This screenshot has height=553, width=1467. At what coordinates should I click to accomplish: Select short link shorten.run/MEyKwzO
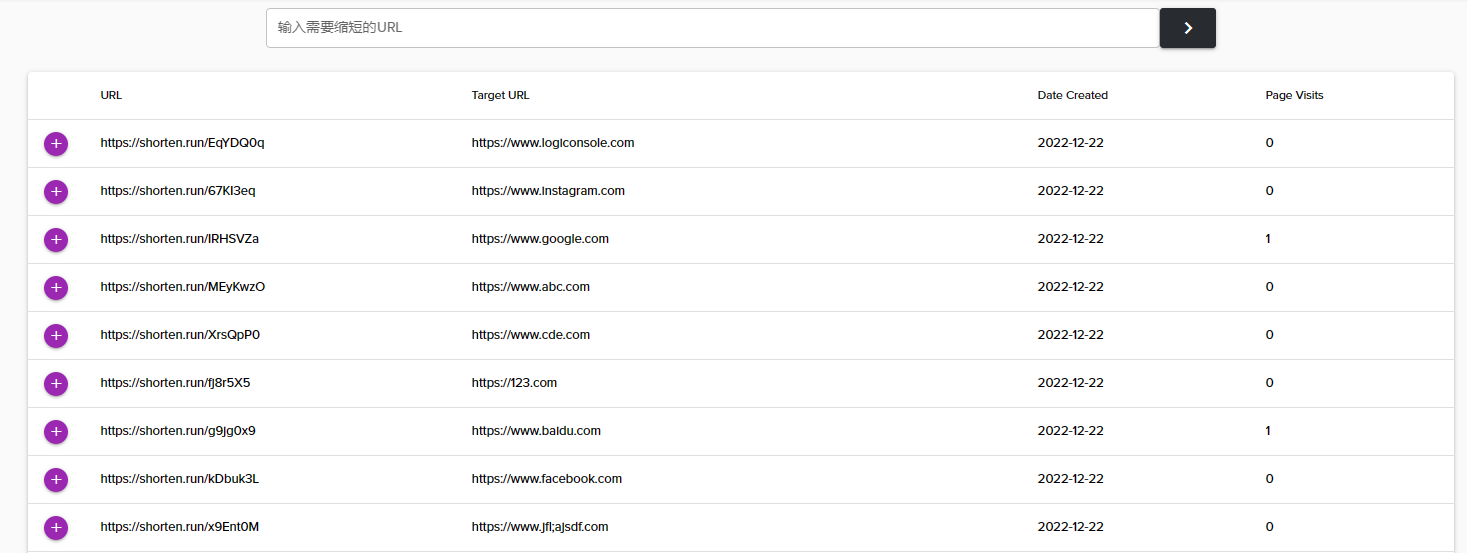click(x=183, y=287)
